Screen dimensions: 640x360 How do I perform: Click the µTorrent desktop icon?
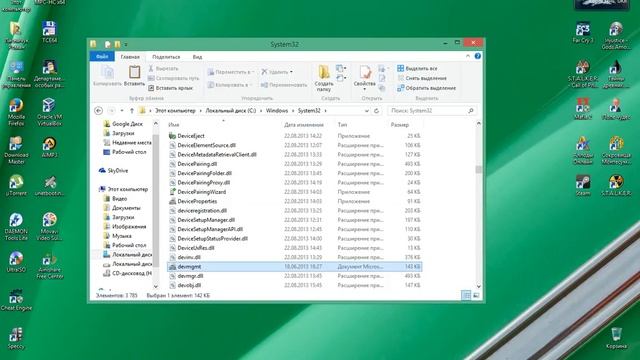(x=16, y=185)
